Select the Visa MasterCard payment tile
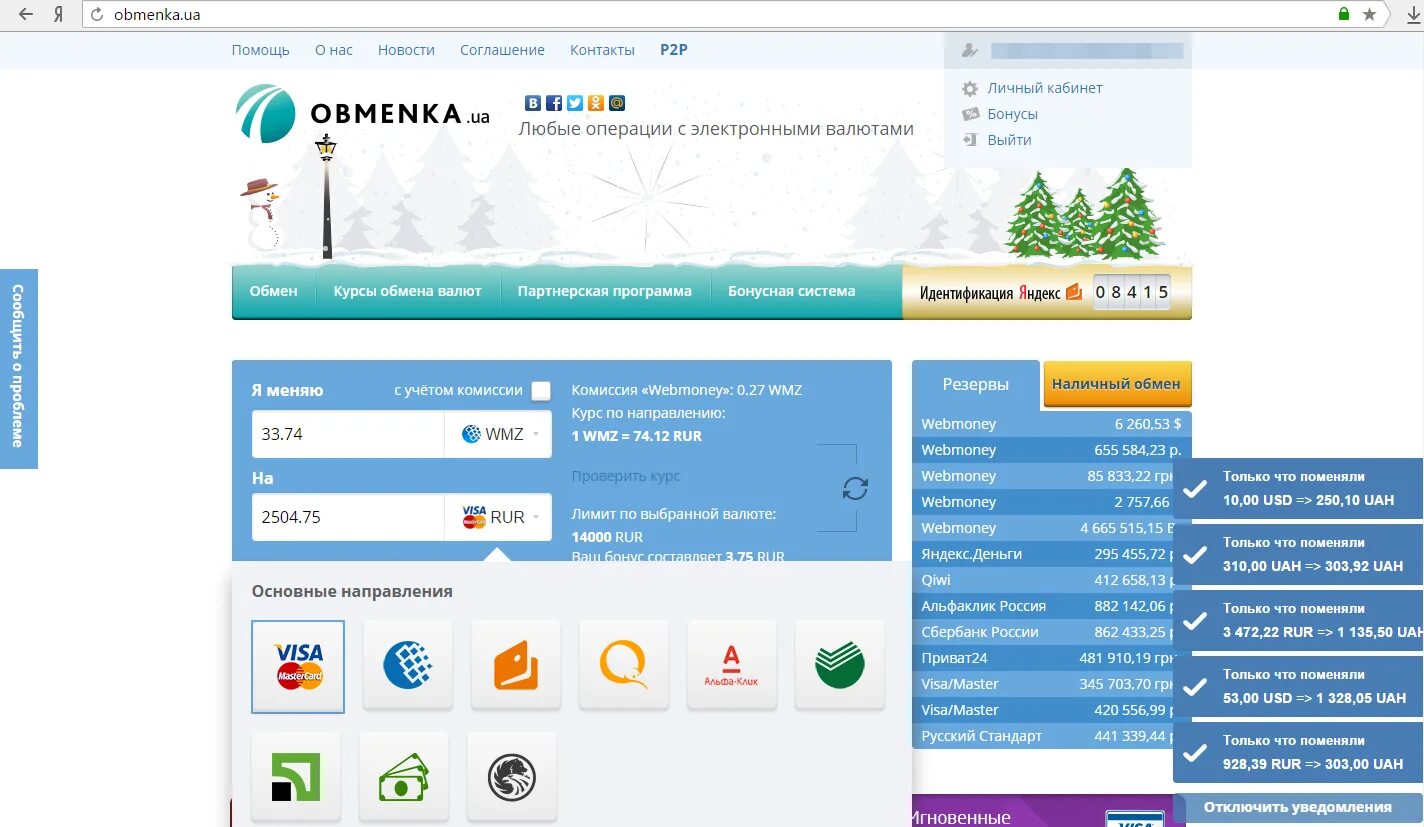Viewport: 1424px width, 827px height. pos(298,667)
